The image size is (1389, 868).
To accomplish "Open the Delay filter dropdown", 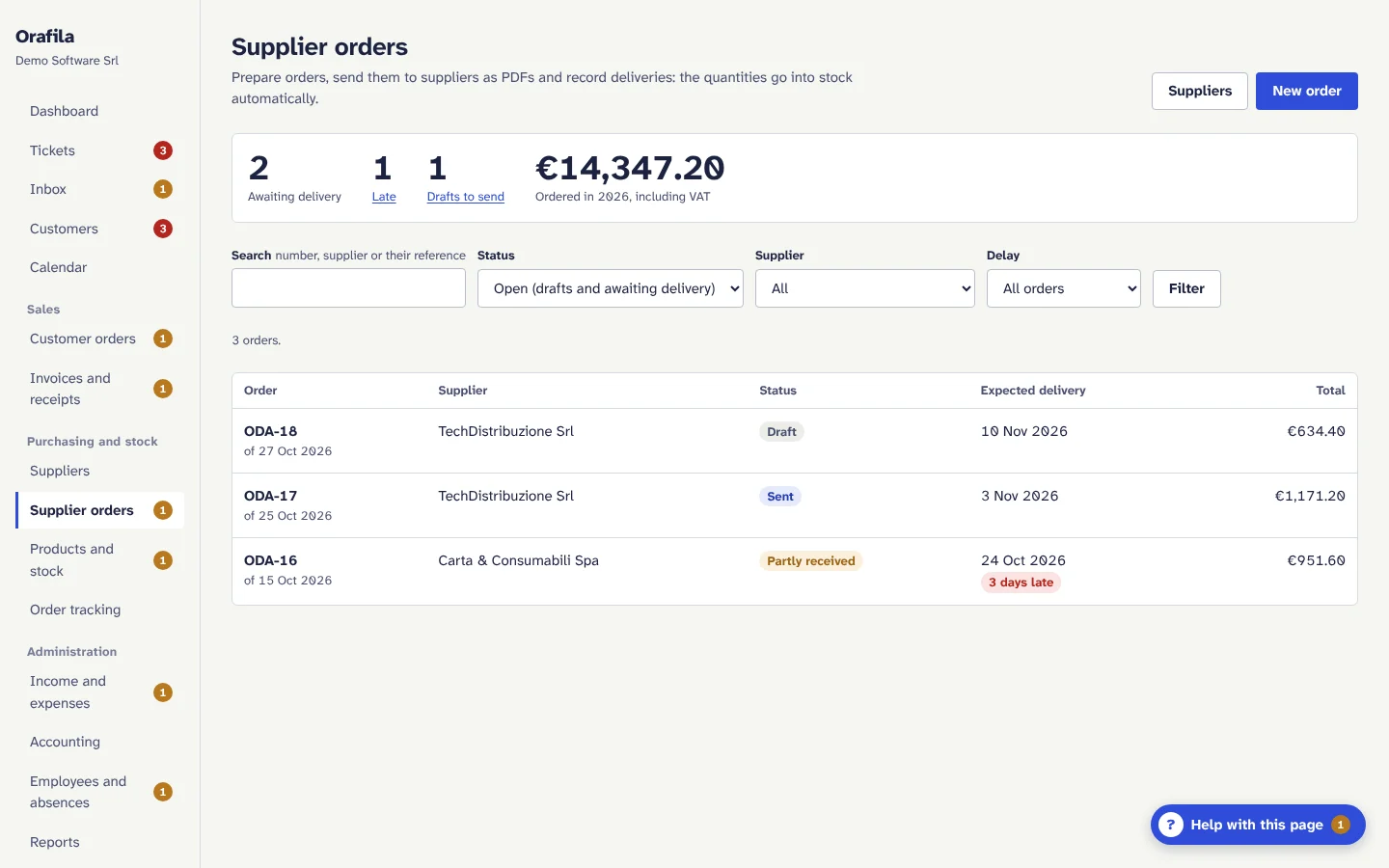I will (x=1063, y=288).
